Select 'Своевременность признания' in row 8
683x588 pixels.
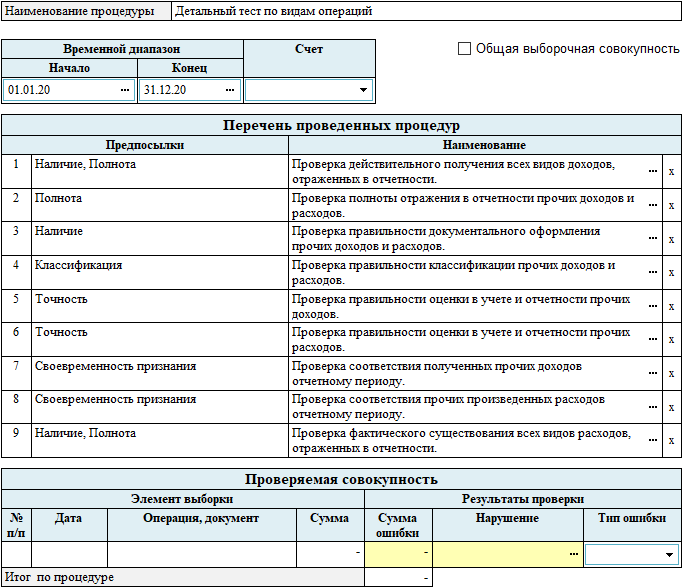point(115,399)
